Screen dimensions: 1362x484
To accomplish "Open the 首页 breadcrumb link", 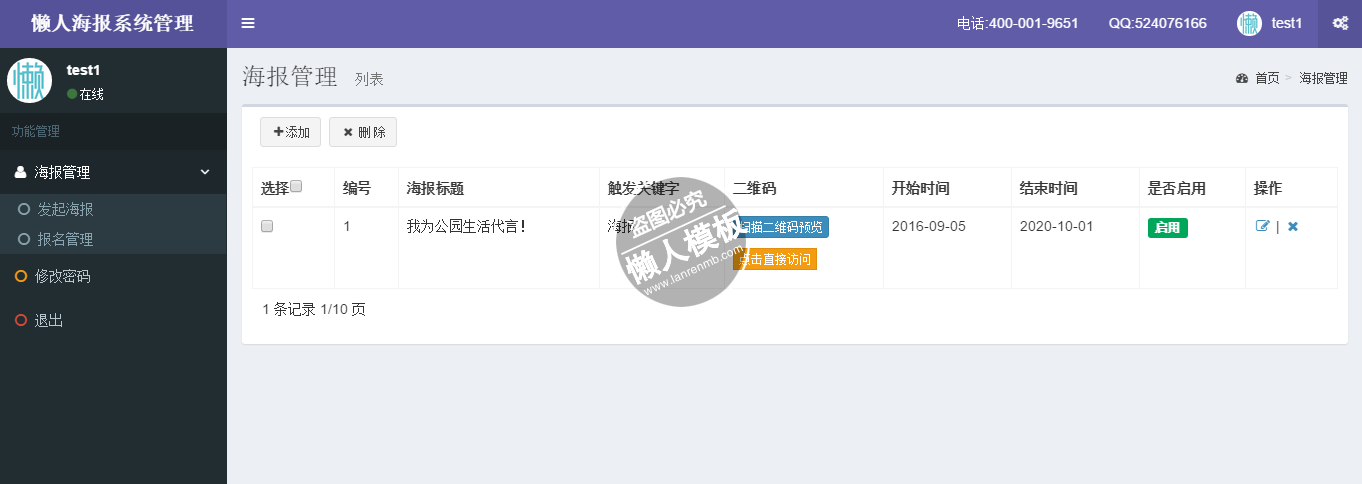I will [x=1267, y=78].
